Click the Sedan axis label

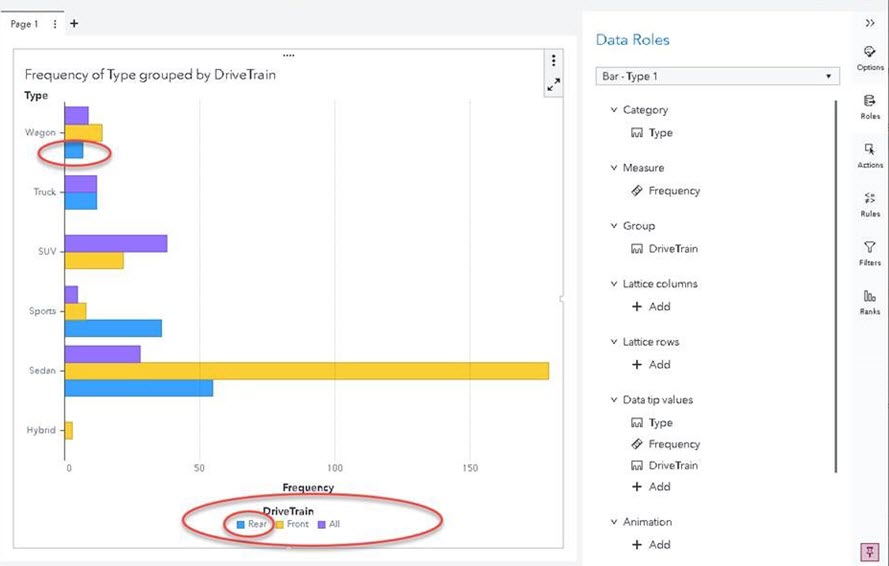tap(43, 370)
